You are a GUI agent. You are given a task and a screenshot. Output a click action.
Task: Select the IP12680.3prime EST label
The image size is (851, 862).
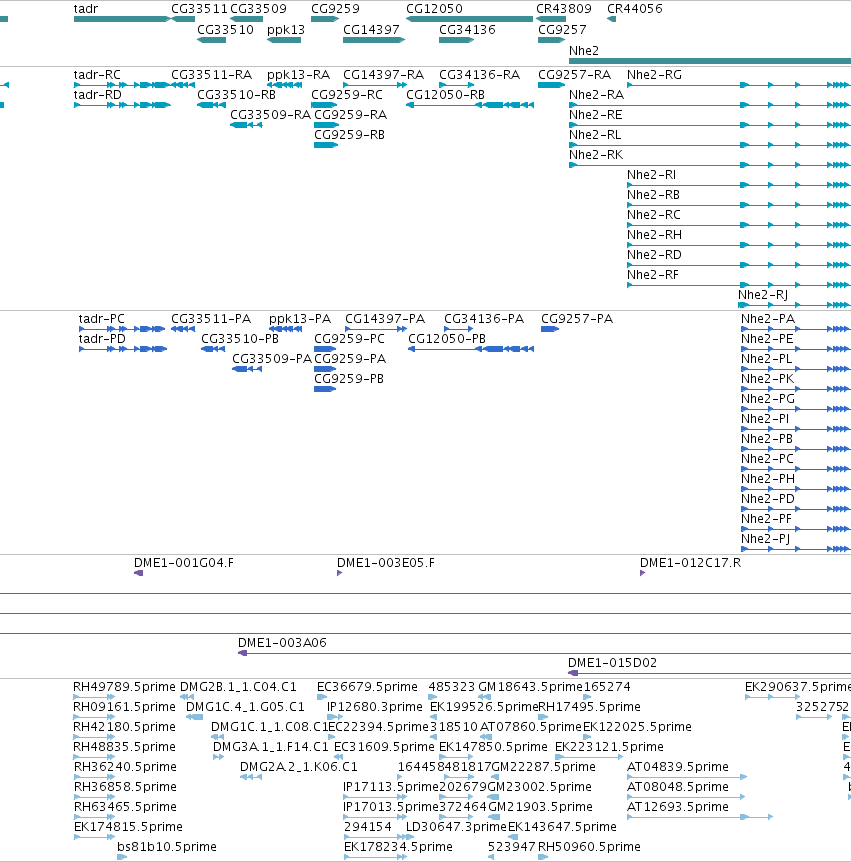[375, 706]
